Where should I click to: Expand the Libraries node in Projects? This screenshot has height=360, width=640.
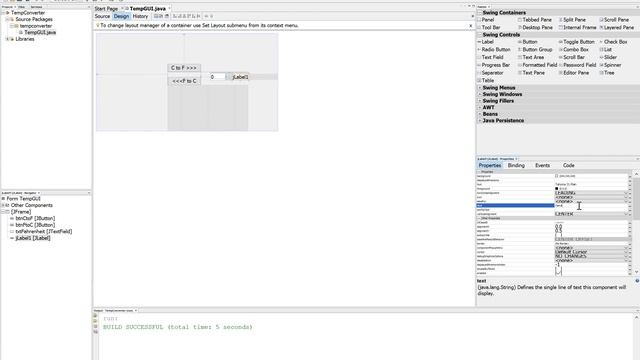[x=7, y=39]
